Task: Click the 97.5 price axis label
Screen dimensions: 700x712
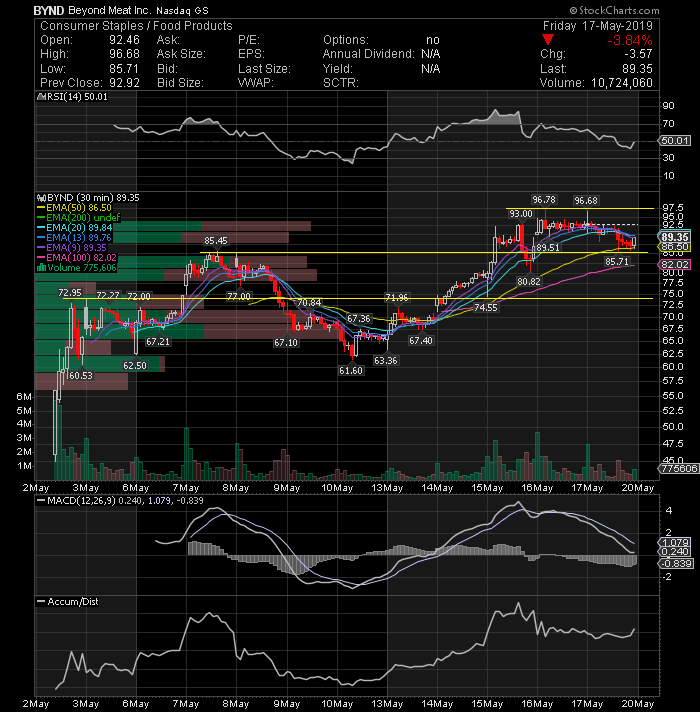Action: tap(673, 208)
